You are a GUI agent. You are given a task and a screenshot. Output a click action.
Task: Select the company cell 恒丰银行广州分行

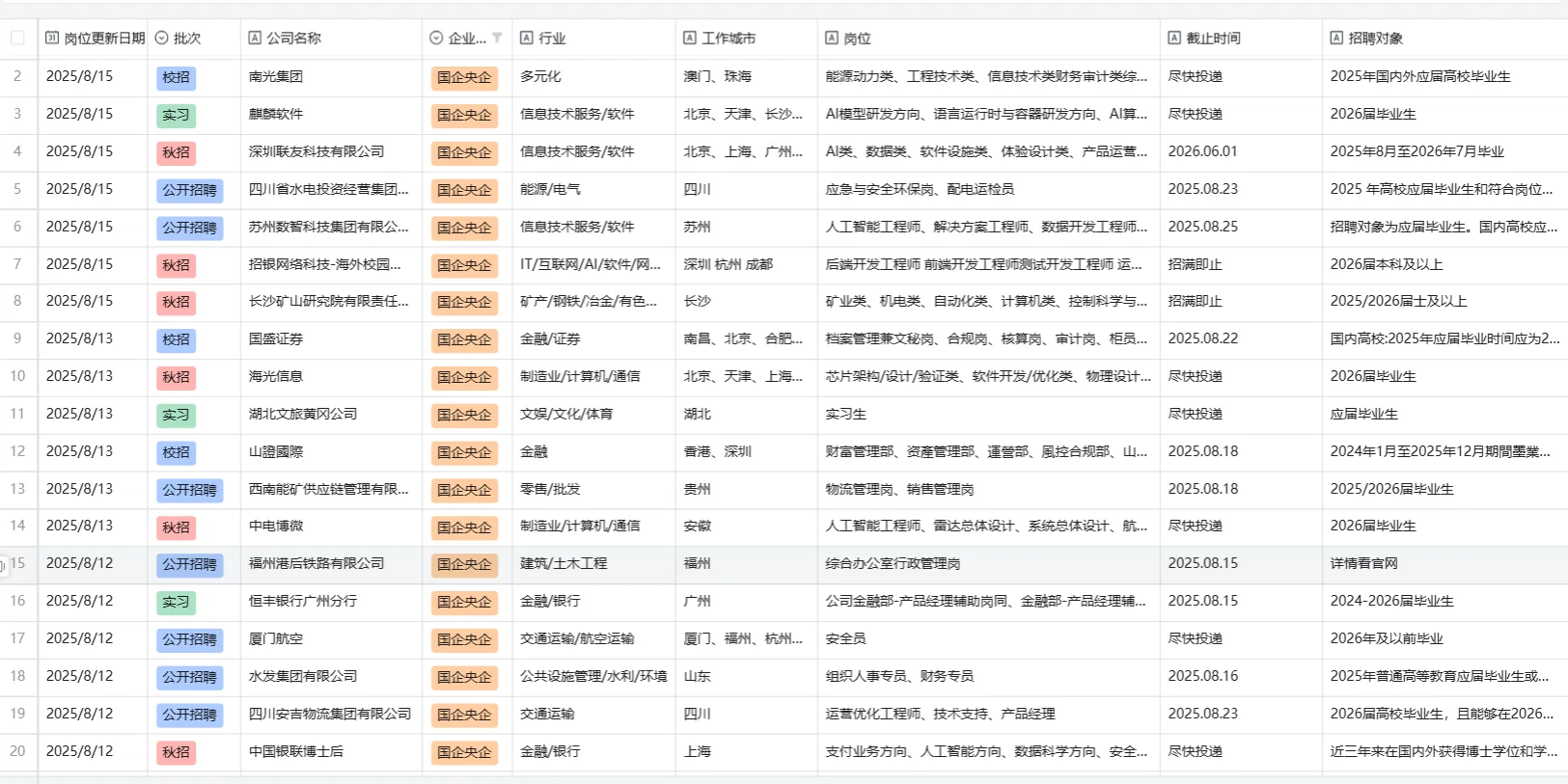[x=331, y=602]
